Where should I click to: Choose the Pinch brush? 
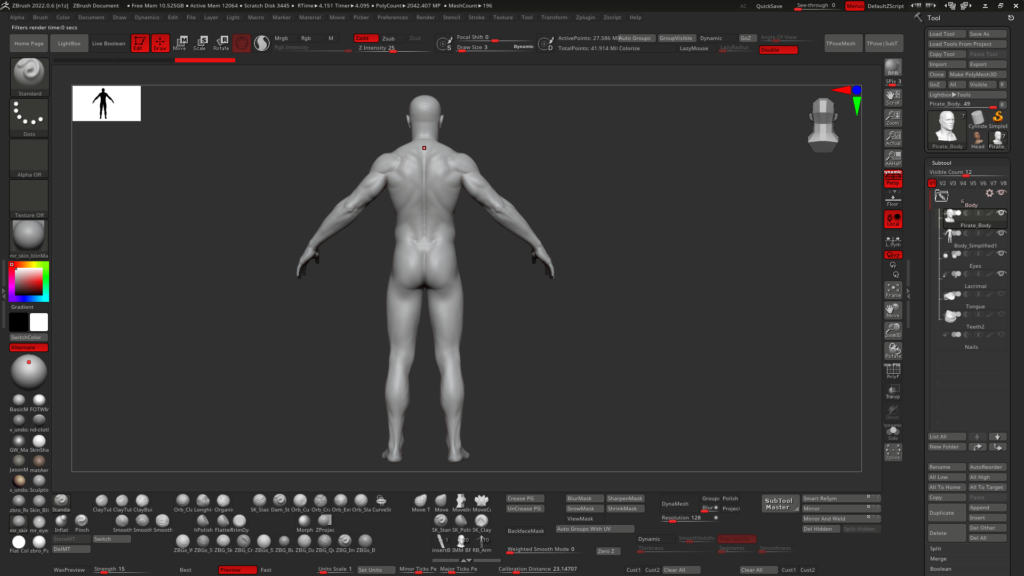pyautogui.click(x=82, y=520)
